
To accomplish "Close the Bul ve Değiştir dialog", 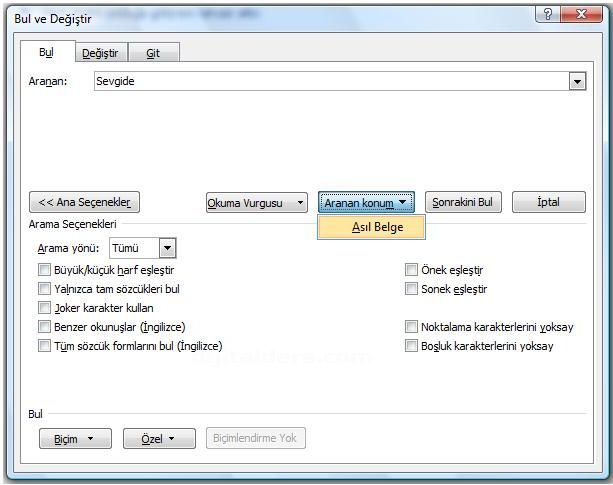I will [581, 14].
